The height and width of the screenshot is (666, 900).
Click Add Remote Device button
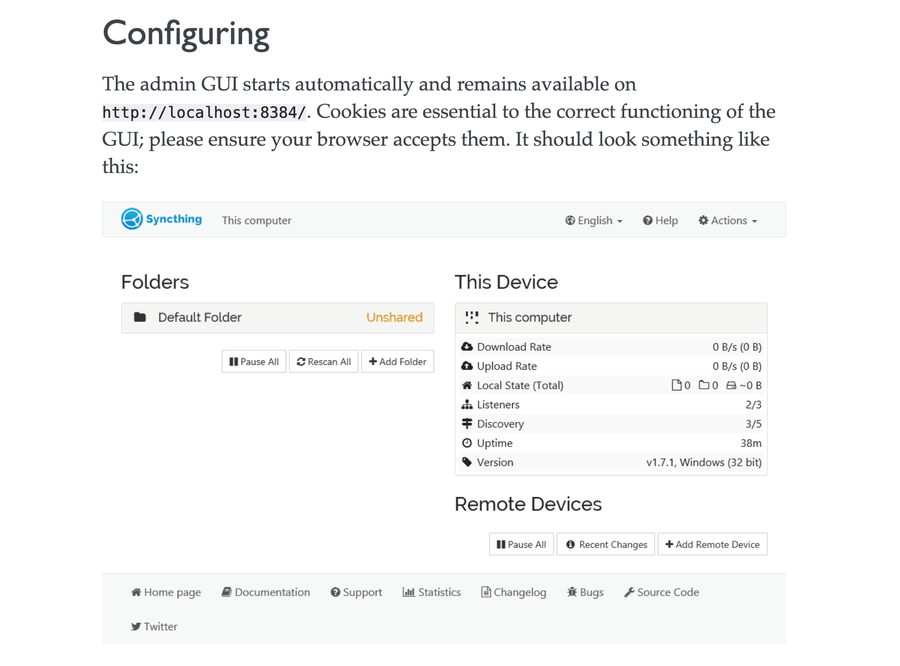pos(712,544)
